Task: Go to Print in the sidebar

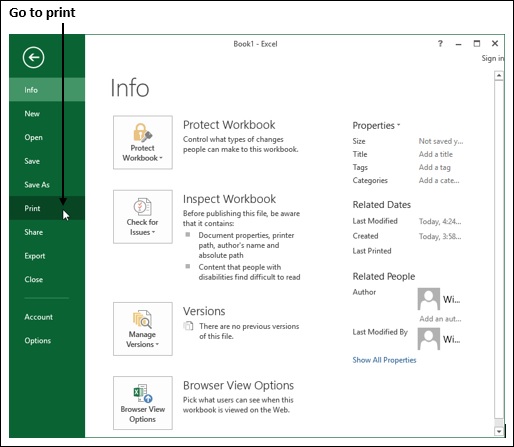Action: click(x=47, y=208)
